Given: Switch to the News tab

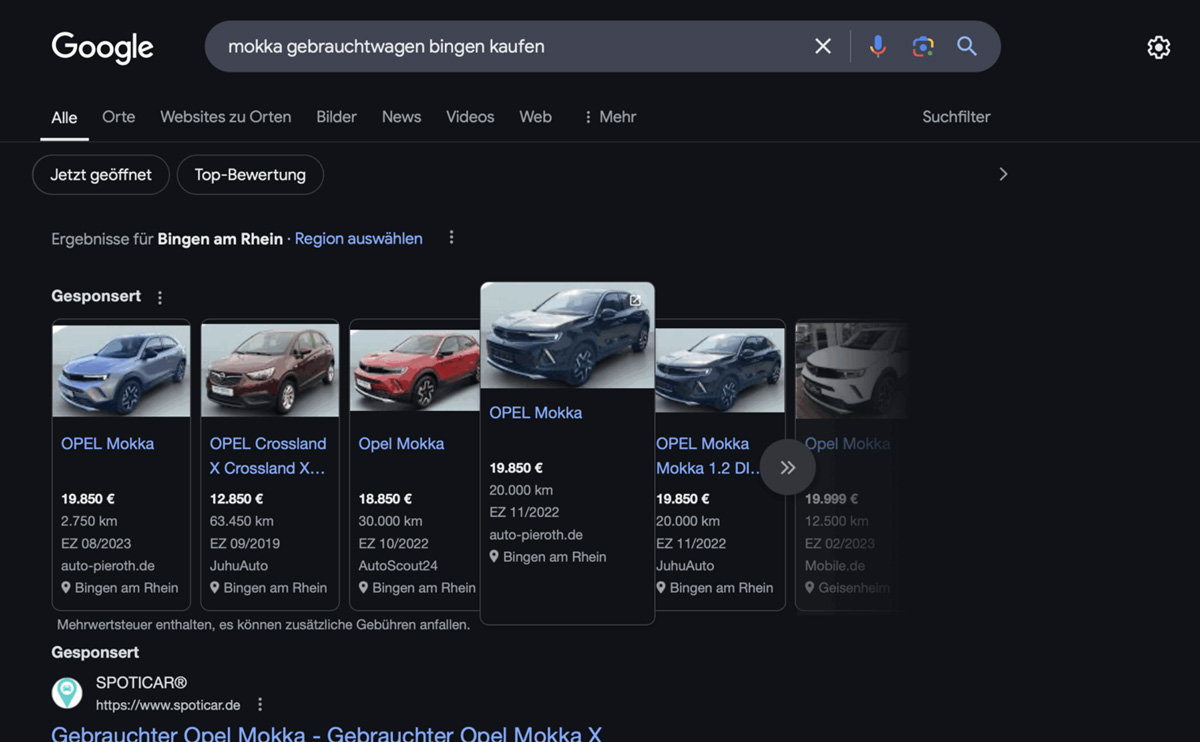Looking at the screenshot, I should 401,117.
